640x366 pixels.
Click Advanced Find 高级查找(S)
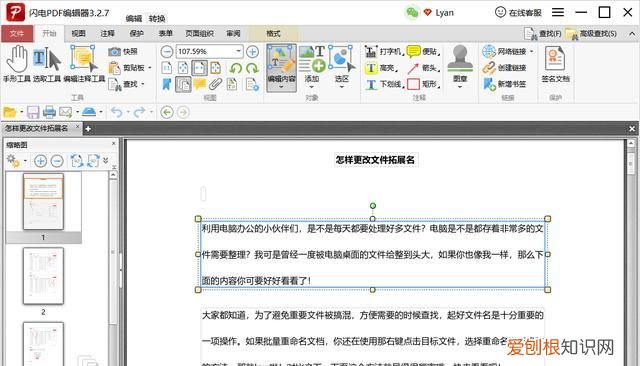[x=591, y=34]
